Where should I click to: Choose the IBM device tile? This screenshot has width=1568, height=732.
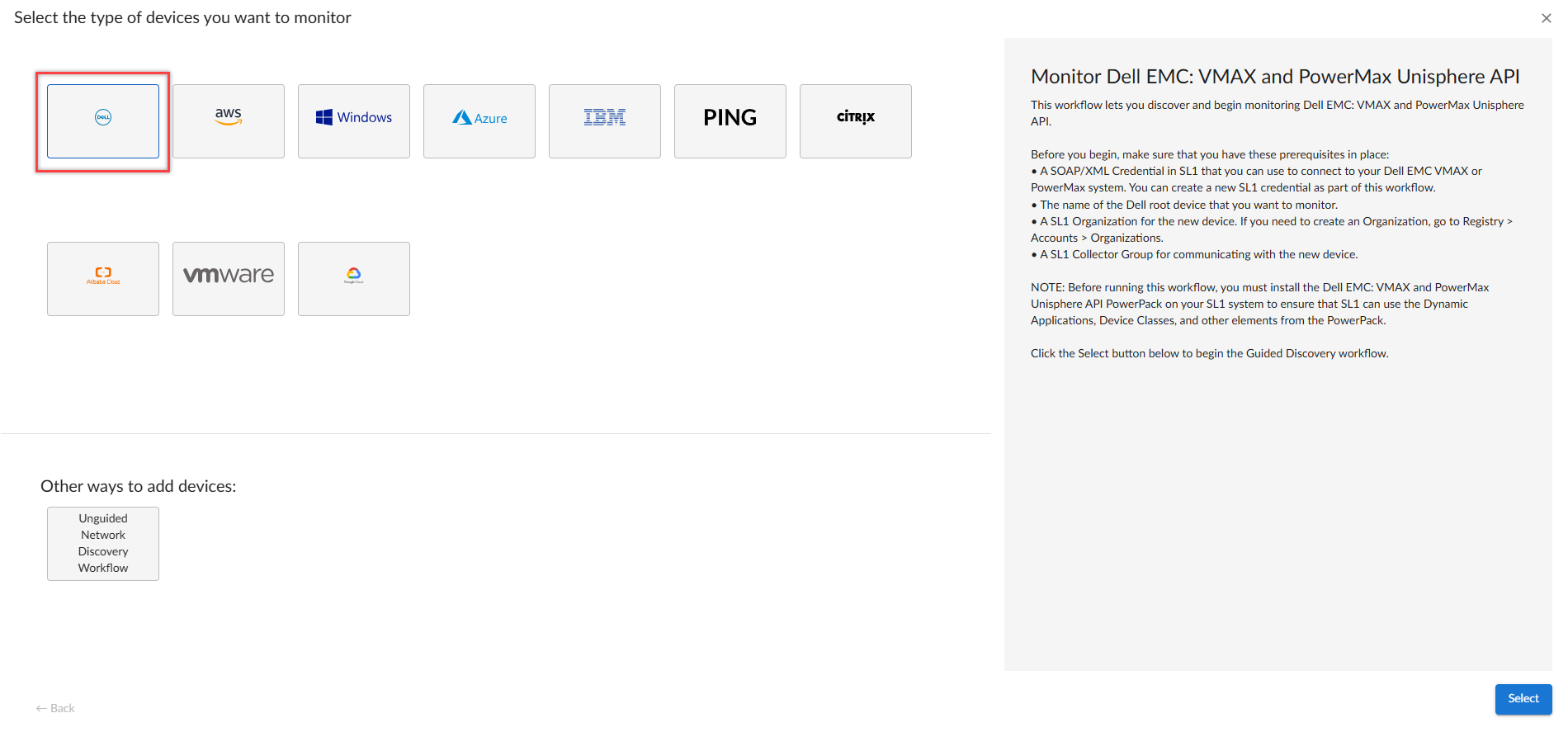tap(605, 121)
